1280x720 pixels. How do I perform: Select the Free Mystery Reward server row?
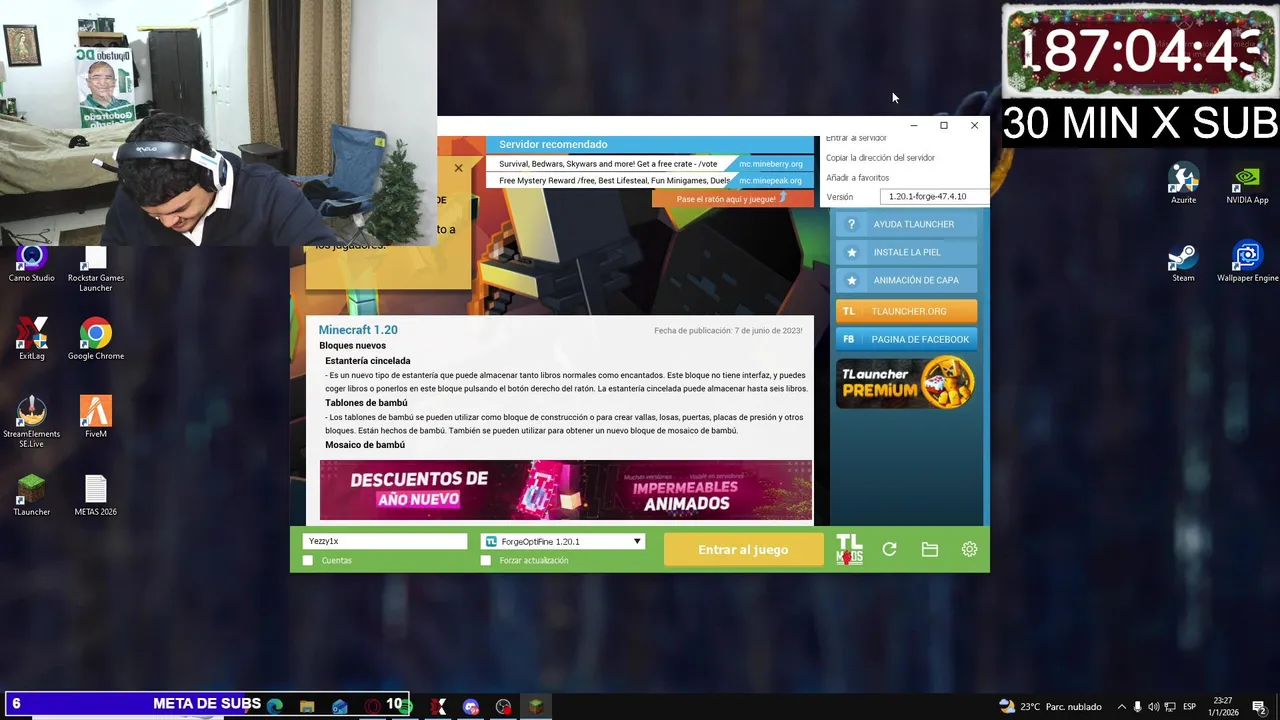pyautogui.click(x=608, y=181)
